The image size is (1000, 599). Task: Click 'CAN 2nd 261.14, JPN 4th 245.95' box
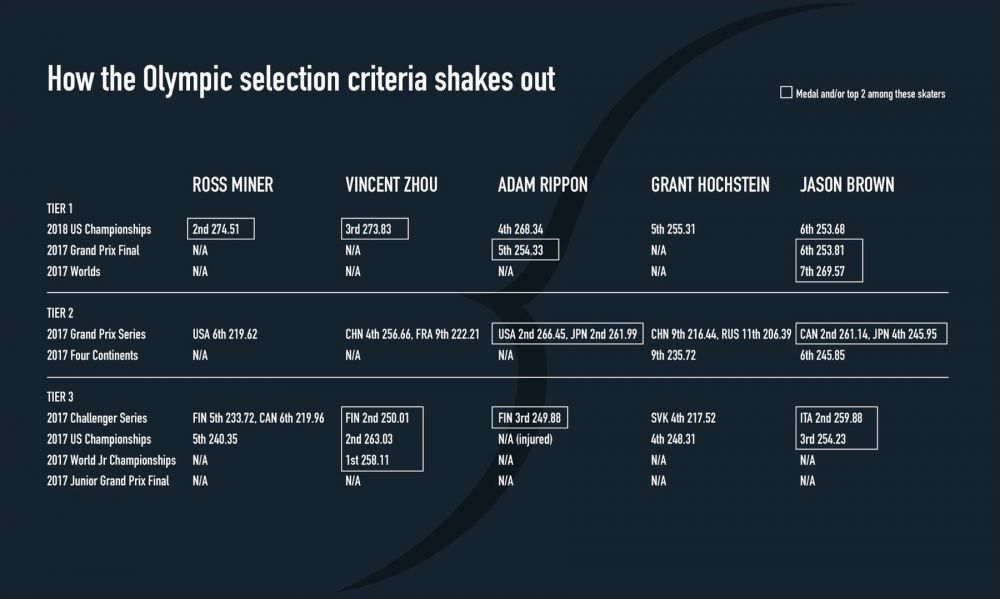point(872,334)
